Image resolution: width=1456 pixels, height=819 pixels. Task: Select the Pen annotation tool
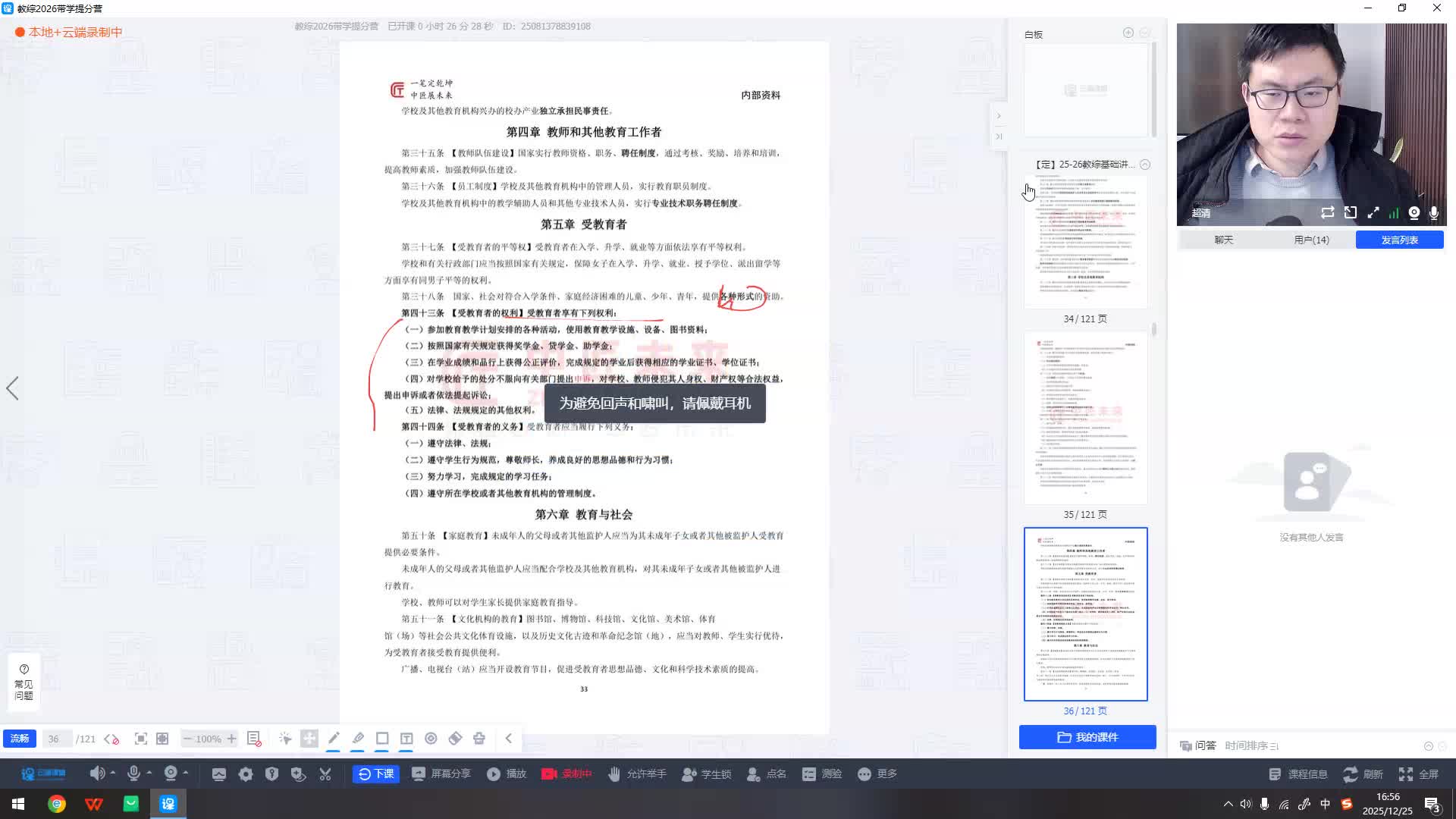tap(334, 738)
